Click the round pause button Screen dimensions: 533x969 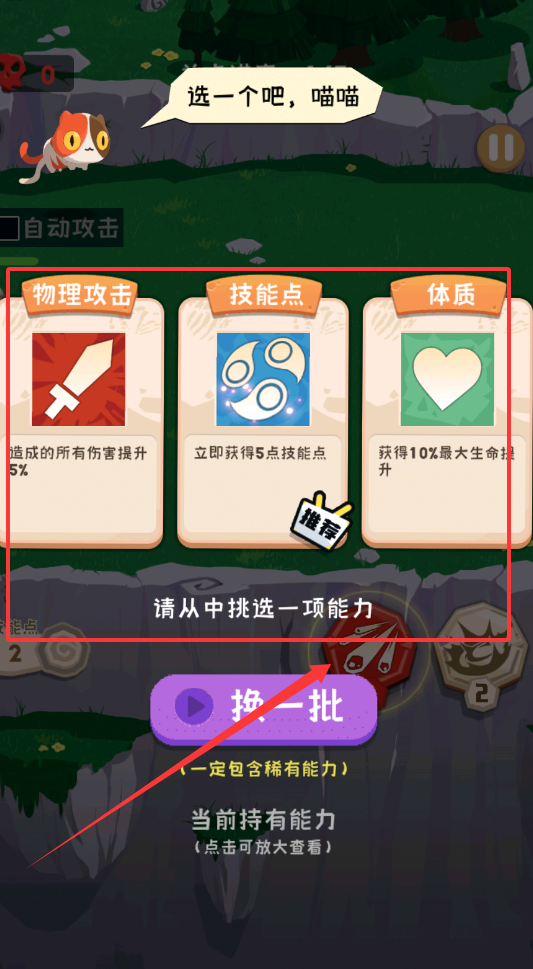point(501,148)
